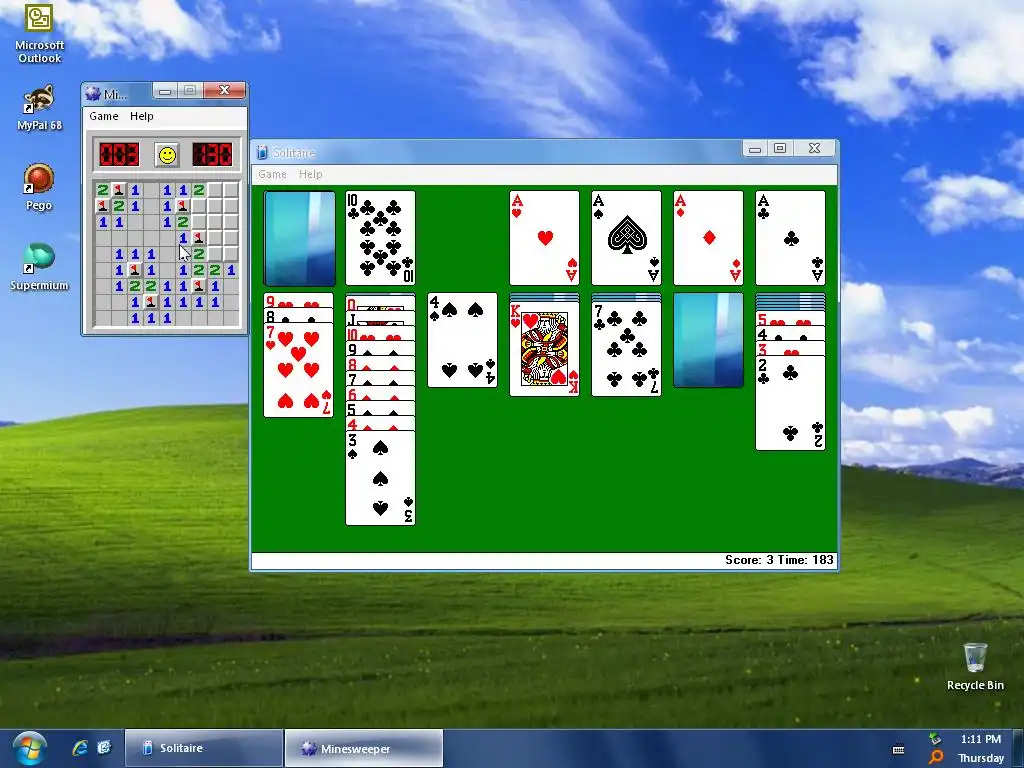Switch to Minesweeper via taskbar button
This screenshot has width=1024, height=768.
[364, 748]
